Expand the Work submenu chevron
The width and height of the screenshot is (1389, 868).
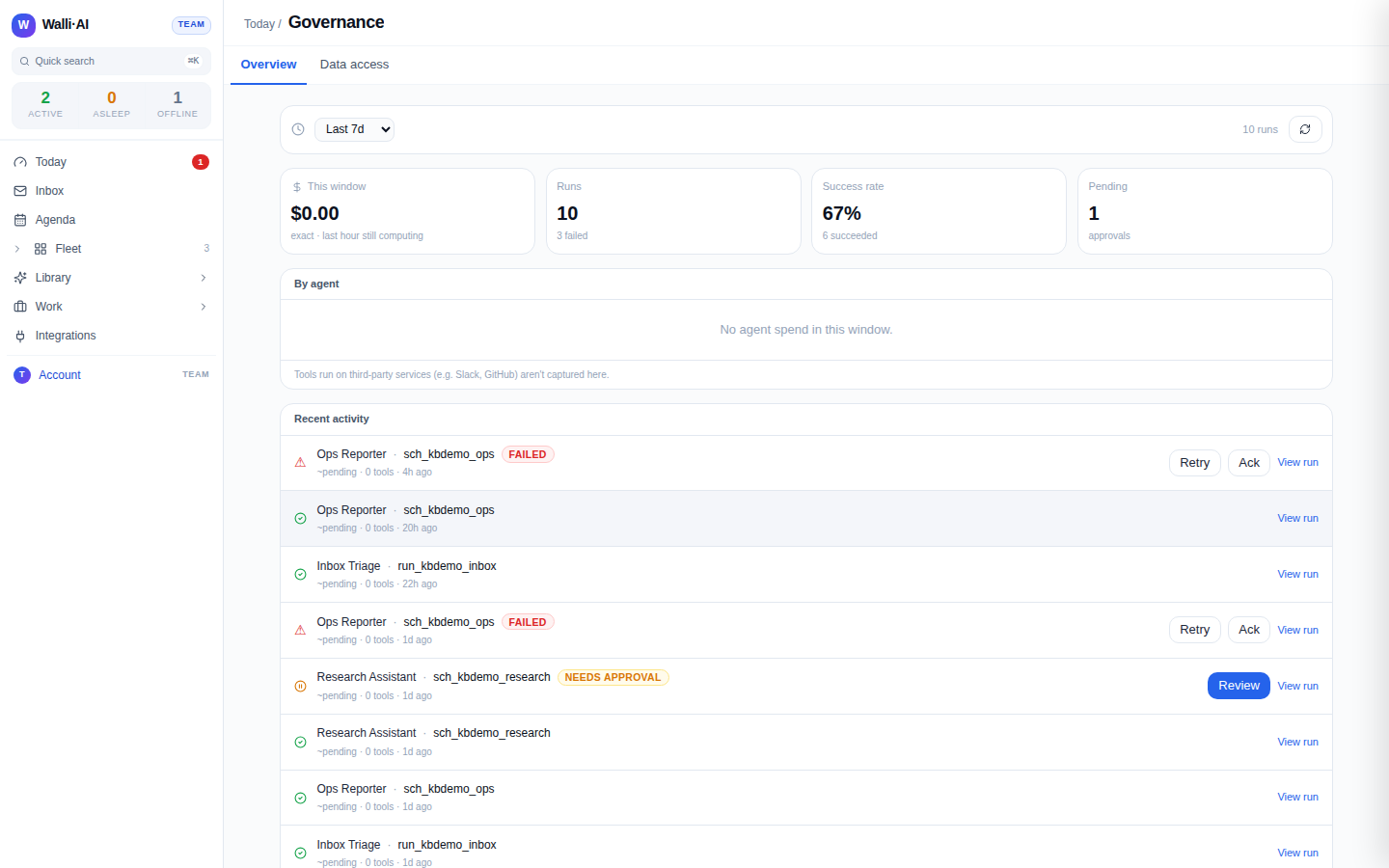(x=204, y=307)
